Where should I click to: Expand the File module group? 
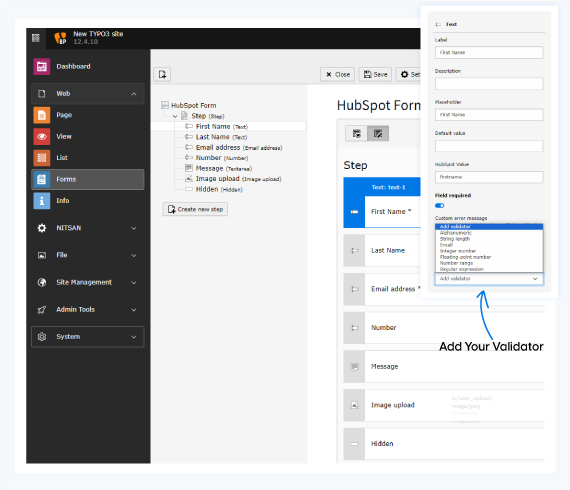88,255
